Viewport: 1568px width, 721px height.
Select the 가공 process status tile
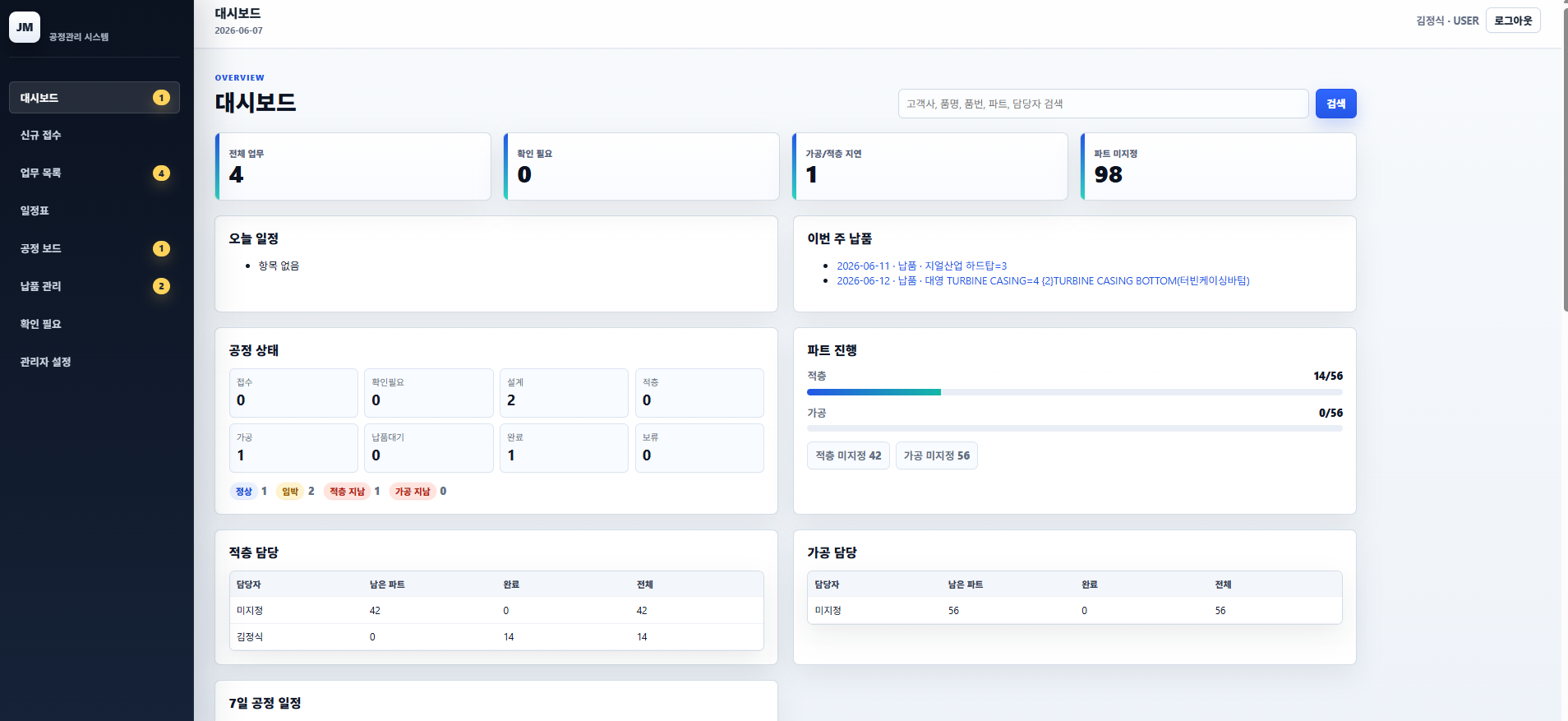(293, 448)
